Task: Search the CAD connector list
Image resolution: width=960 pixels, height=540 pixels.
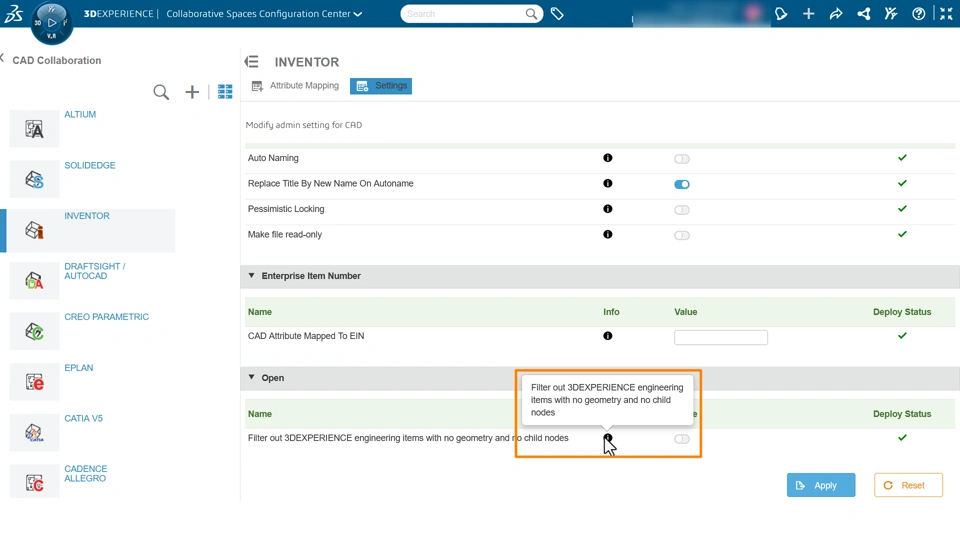Action: 161,92
